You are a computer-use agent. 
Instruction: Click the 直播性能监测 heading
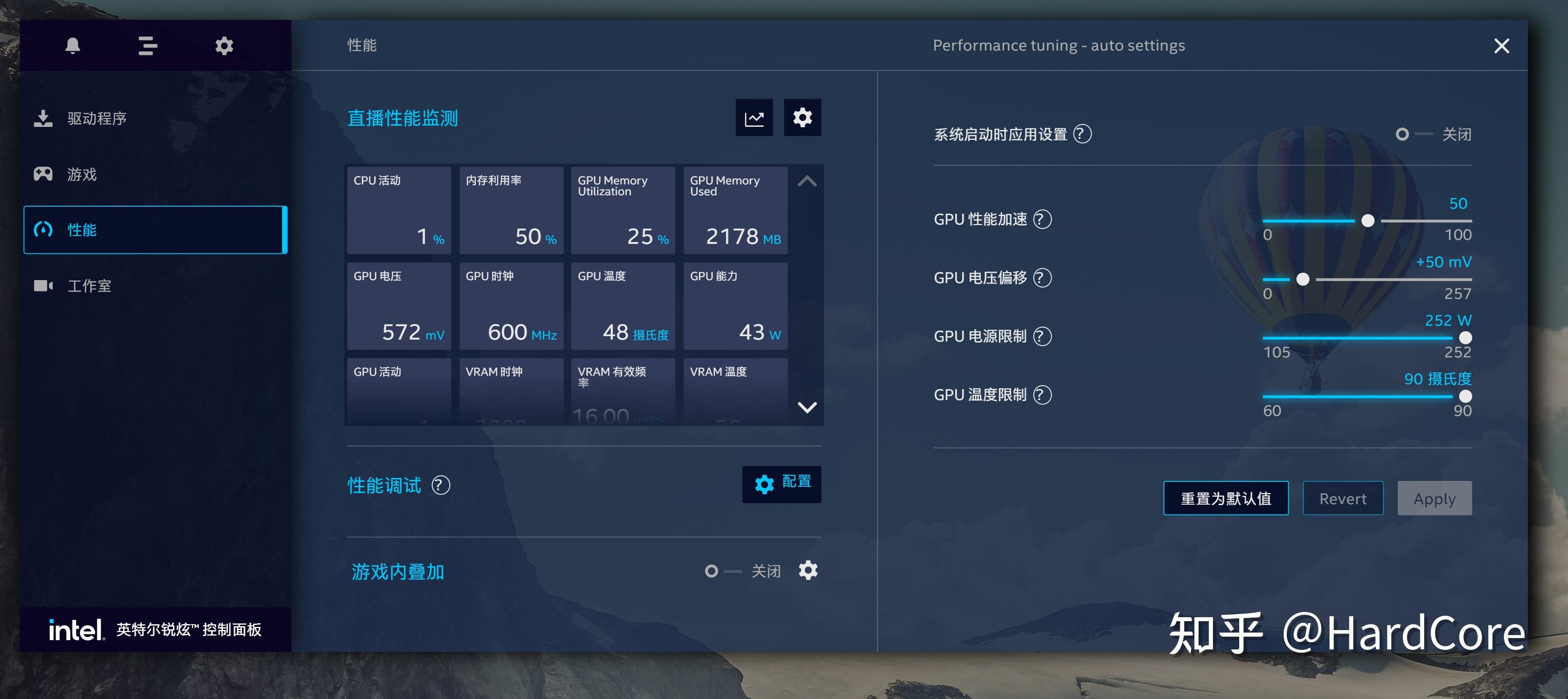click(x=402, y=118)
